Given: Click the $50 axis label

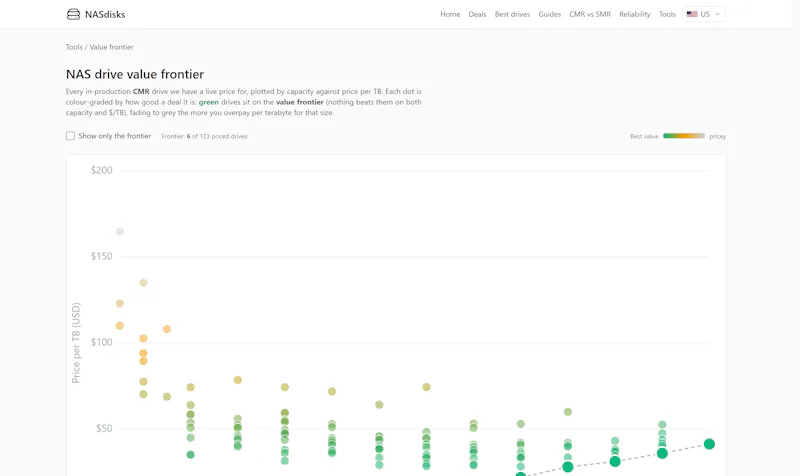Looking at the screenshot, I should click(x=104, y=428).
